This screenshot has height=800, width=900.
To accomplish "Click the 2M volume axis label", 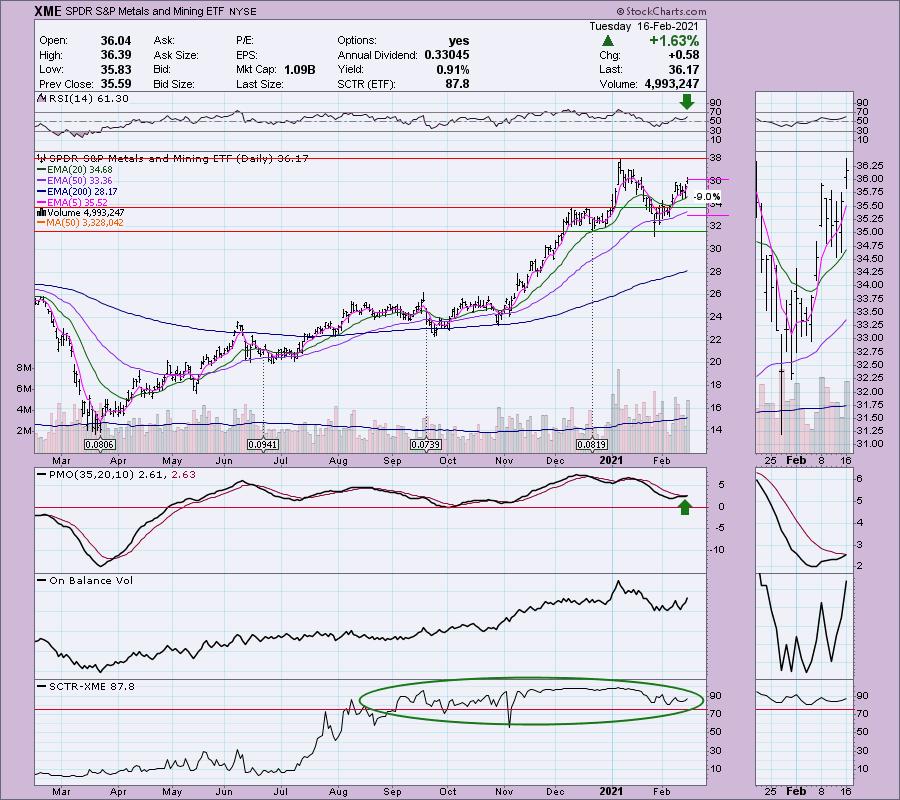I will pos(24,431).
